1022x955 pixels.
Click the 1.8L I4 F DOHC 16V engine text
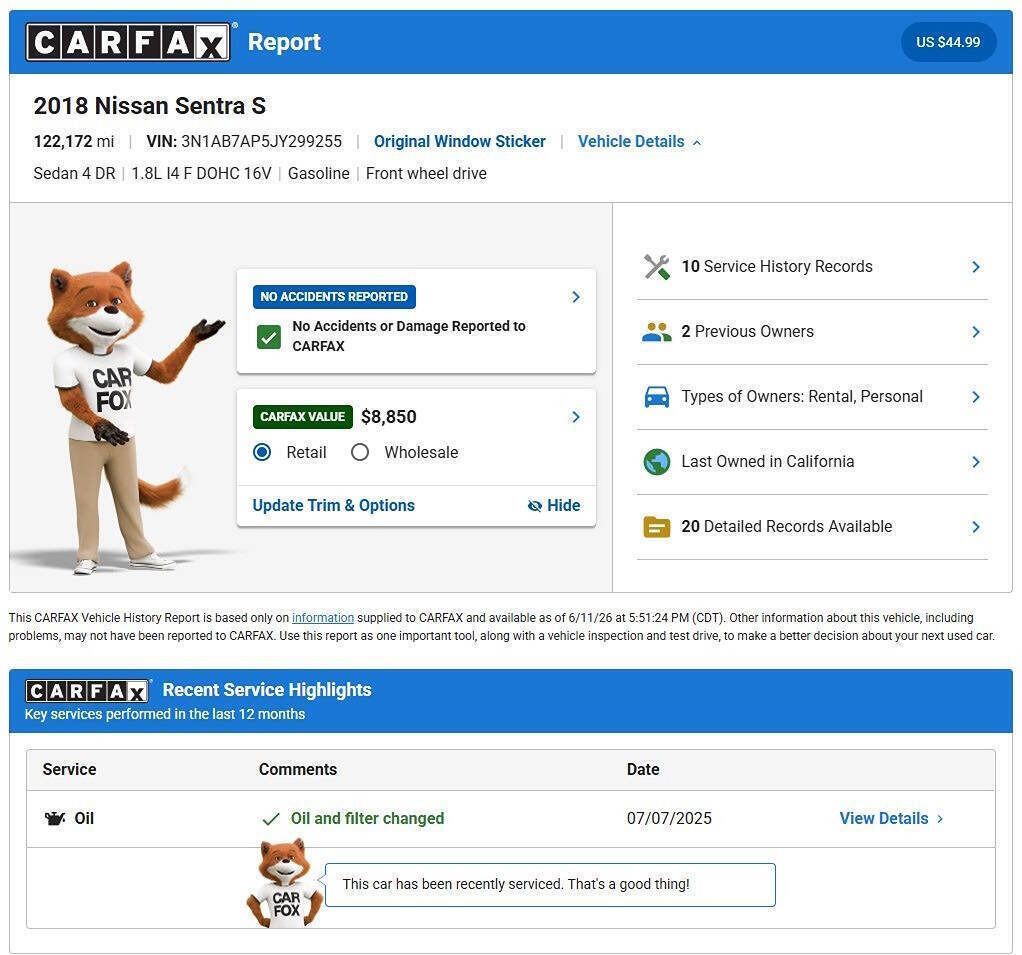[x=201, y=173]
